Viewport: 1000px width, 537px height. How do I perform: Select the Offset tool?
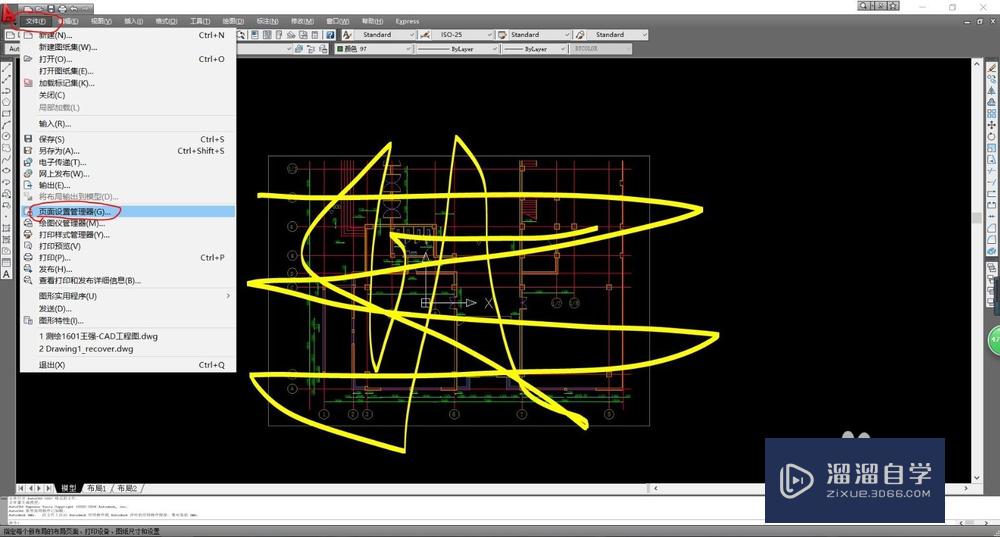[992, 102]
